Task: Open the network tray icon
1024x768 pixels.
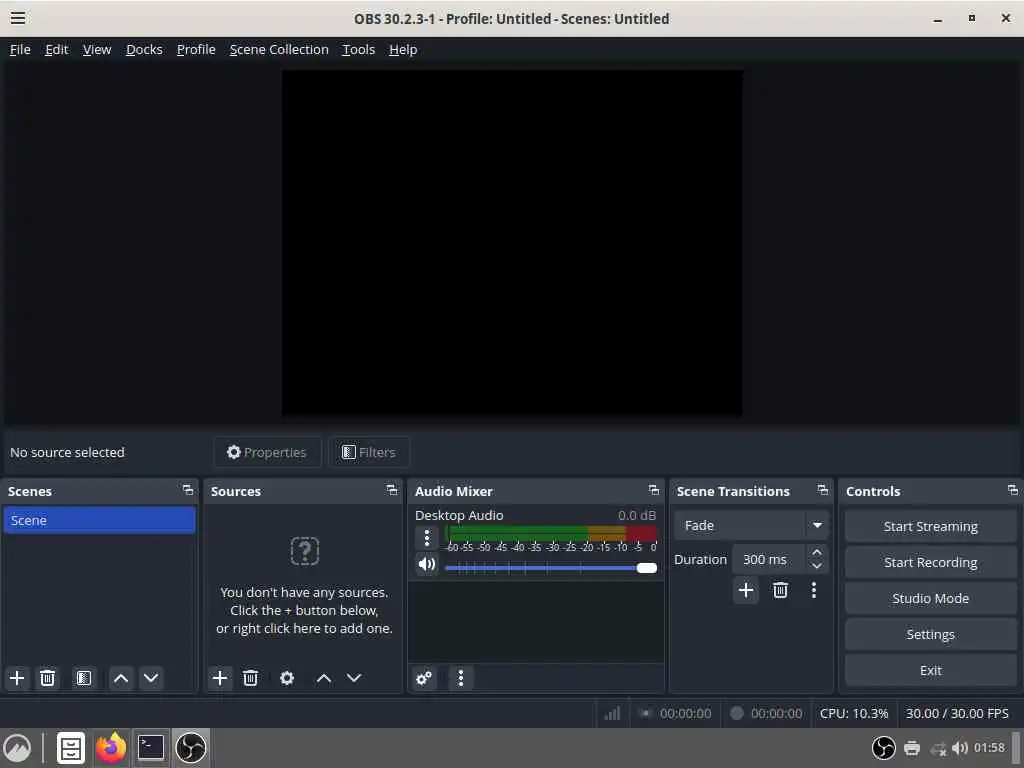Action: click(x=938, y=748)
